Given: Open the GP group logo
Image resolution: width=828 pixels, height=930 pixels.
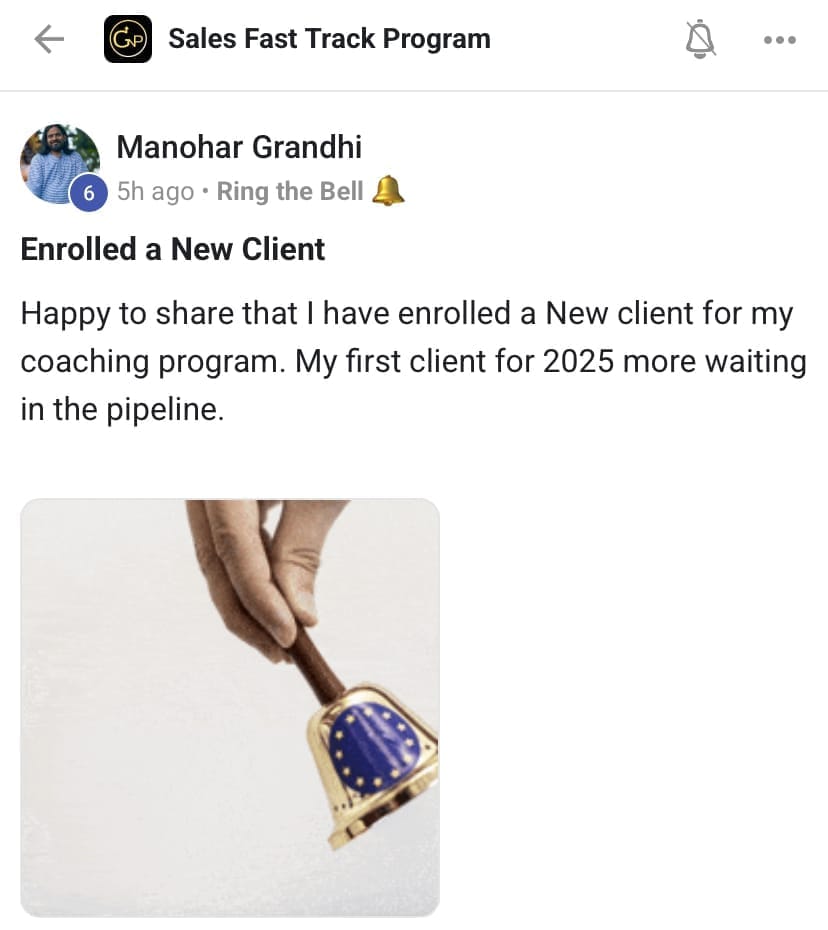Looking at the screenshot, I should pos(128,39).
